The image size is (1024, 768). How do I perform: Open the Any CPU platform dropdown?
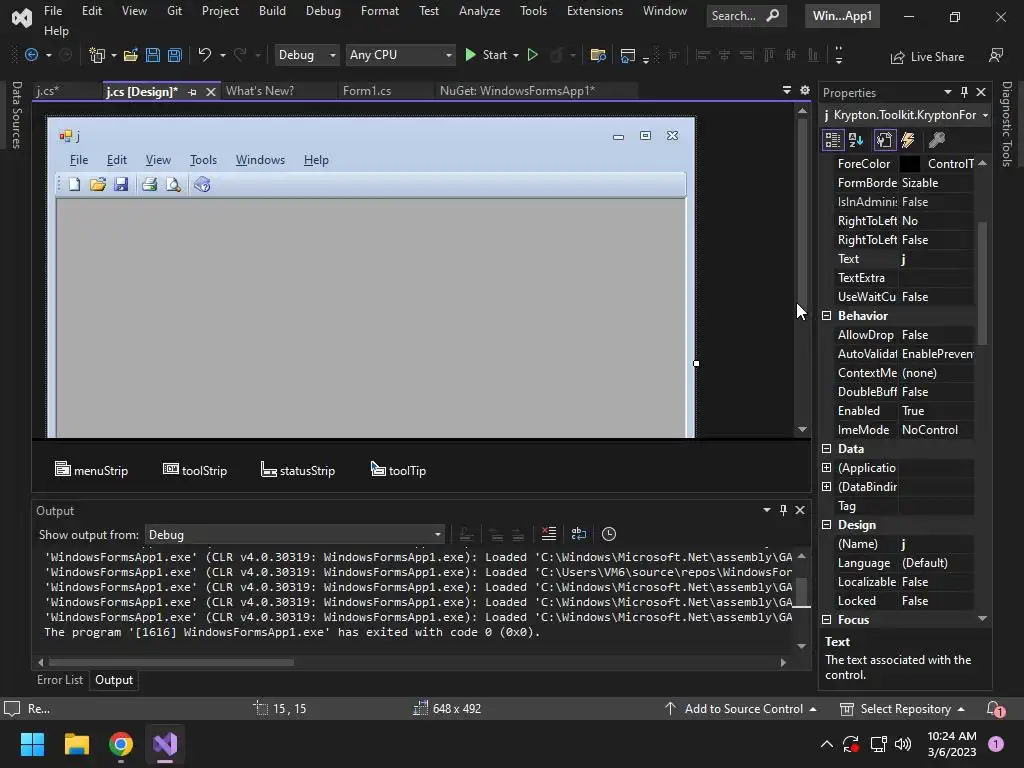pos(400,56)
